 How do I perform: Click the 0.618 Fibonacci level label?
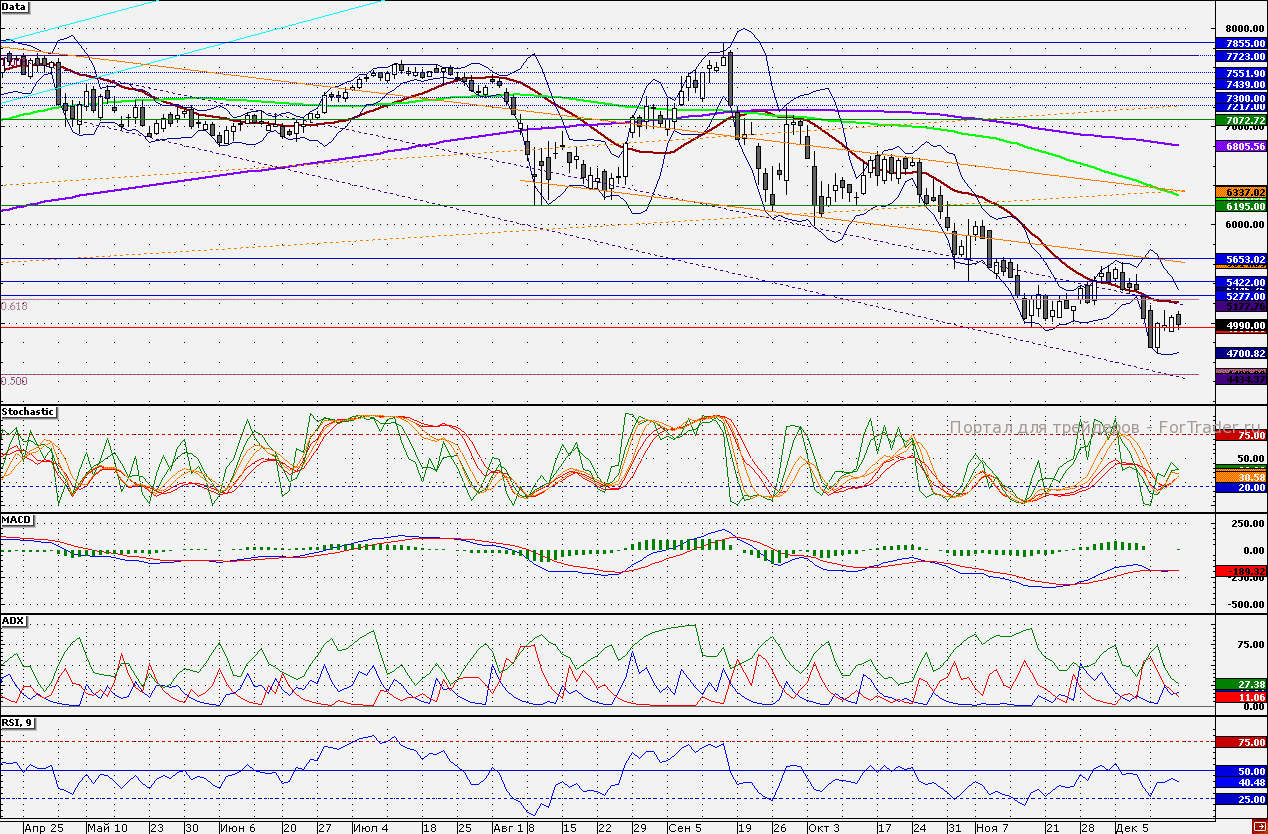pos(14,306)
